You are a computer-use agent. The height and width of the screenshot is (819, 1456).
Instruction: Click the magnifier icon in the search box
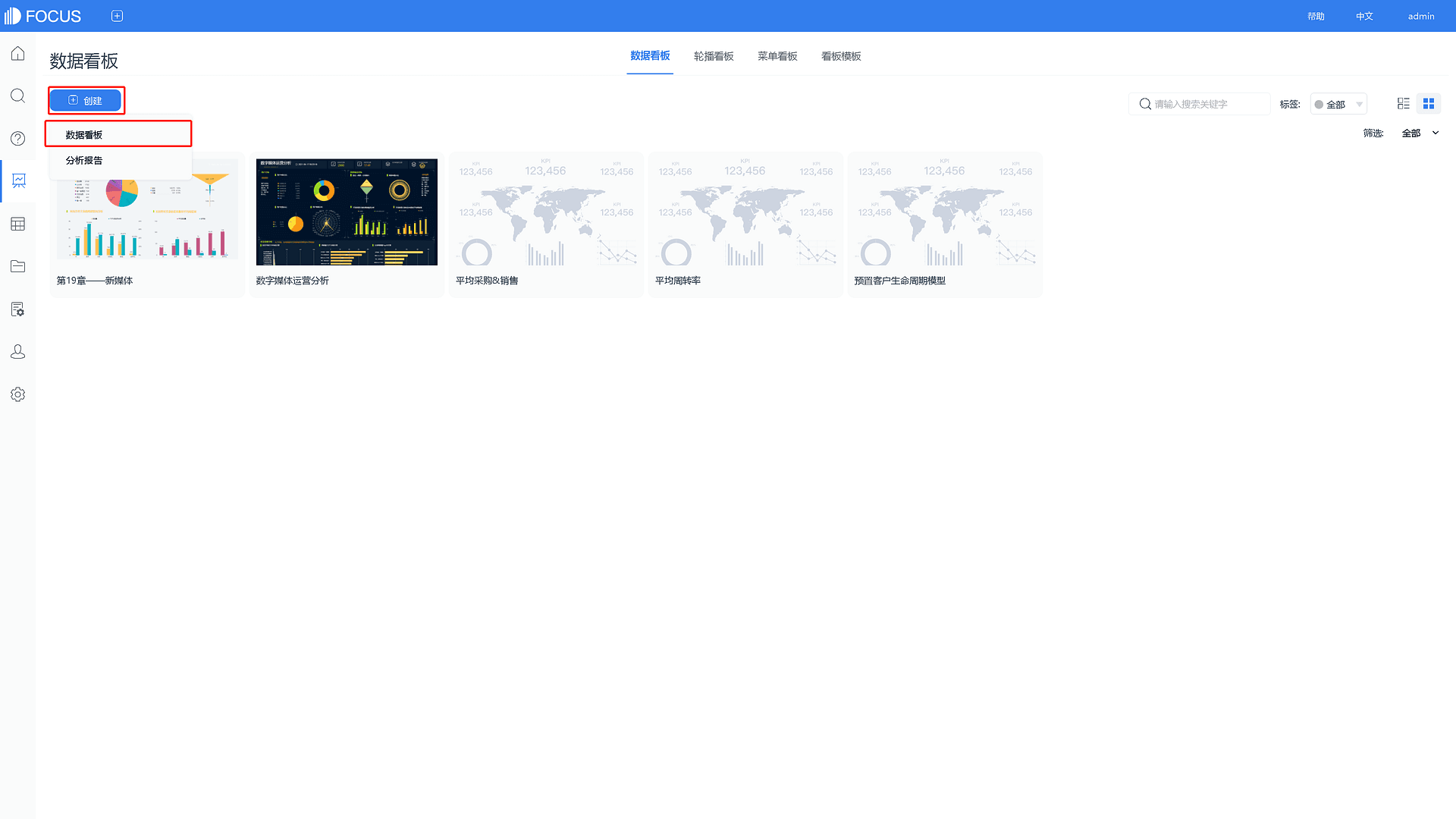1145,104
